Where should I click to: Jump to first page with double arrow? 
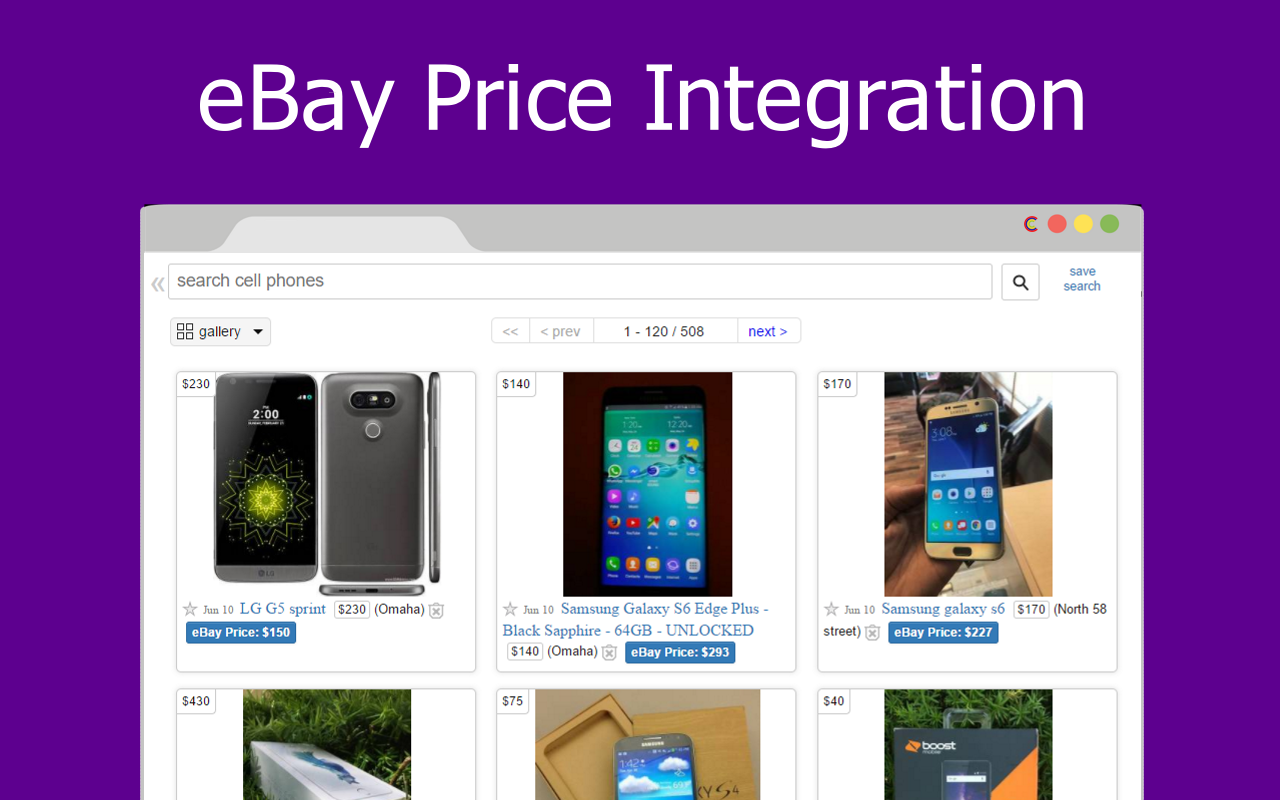pos(510,331)
